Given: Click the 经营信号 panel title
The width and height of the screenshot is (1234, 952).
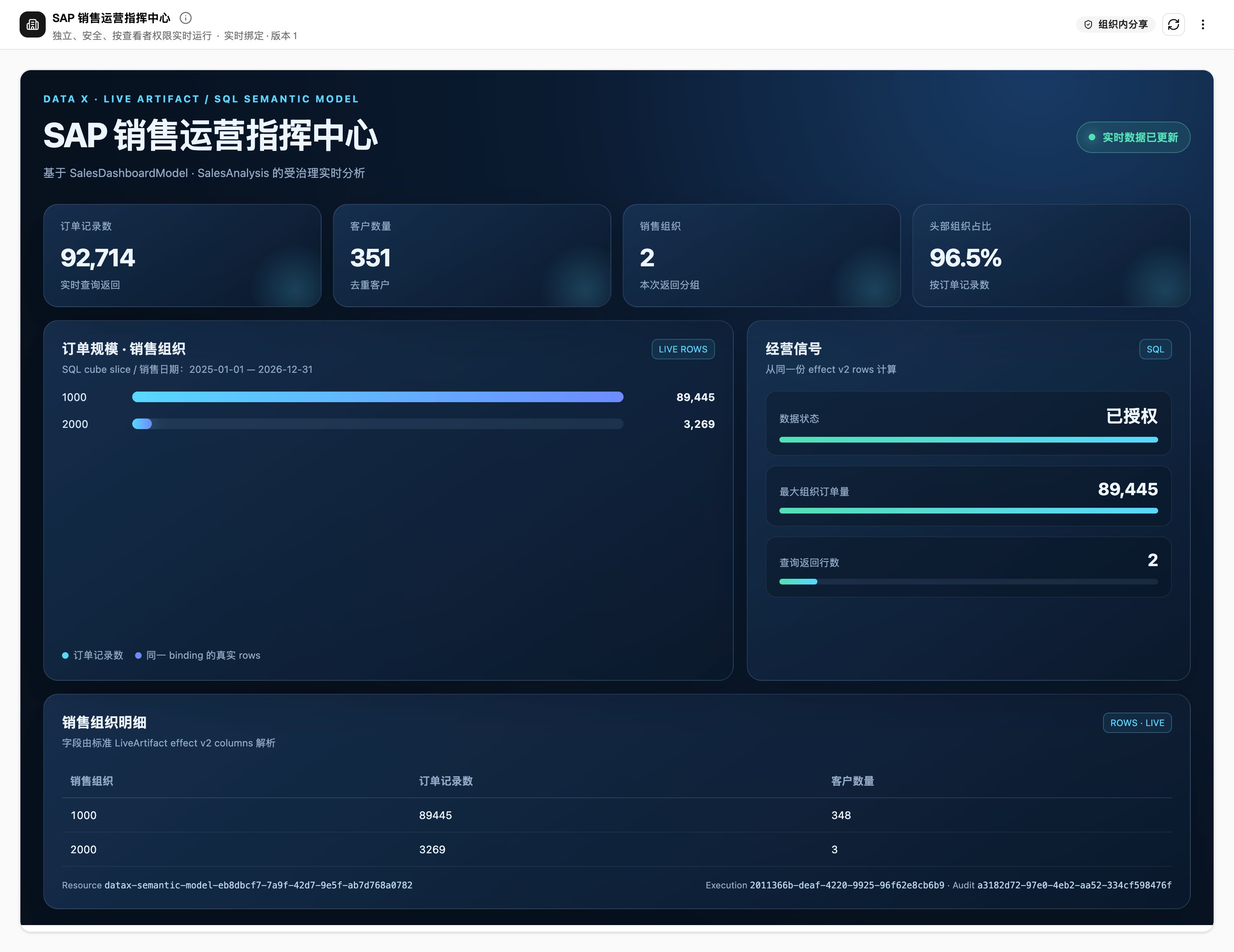Looking at the screenshot, I should (x=793, y=349).
